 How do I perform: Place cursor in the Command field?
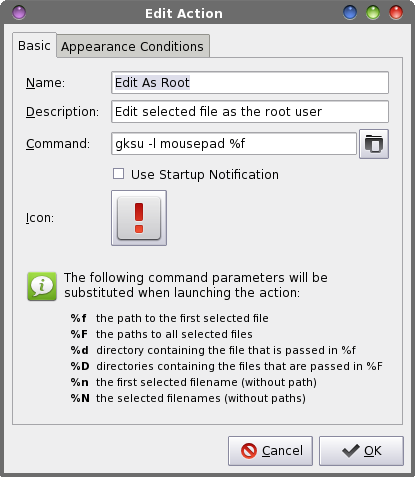coord(234,144)
